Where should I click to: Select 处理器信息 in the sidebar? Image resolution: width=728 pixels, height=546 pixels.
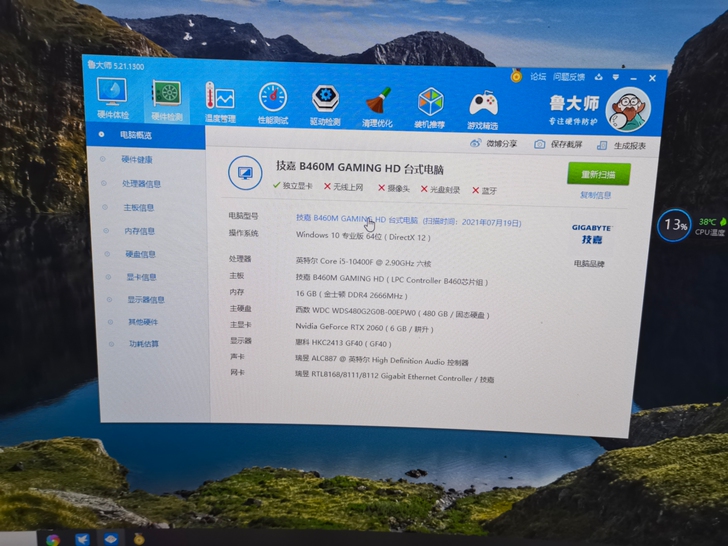coord(141,184)
